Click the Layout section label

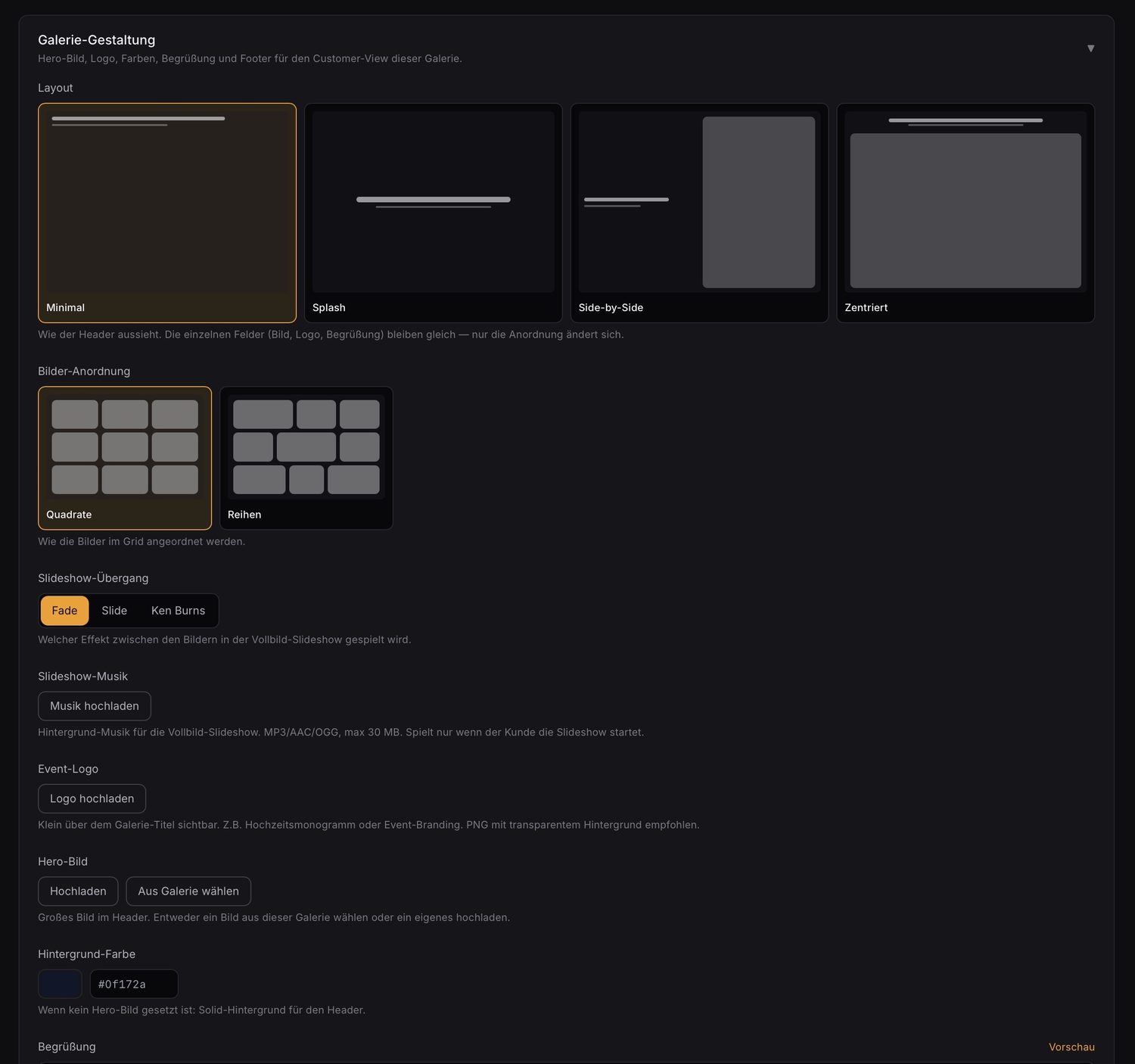pyautogui.click(x=55, y=88)
